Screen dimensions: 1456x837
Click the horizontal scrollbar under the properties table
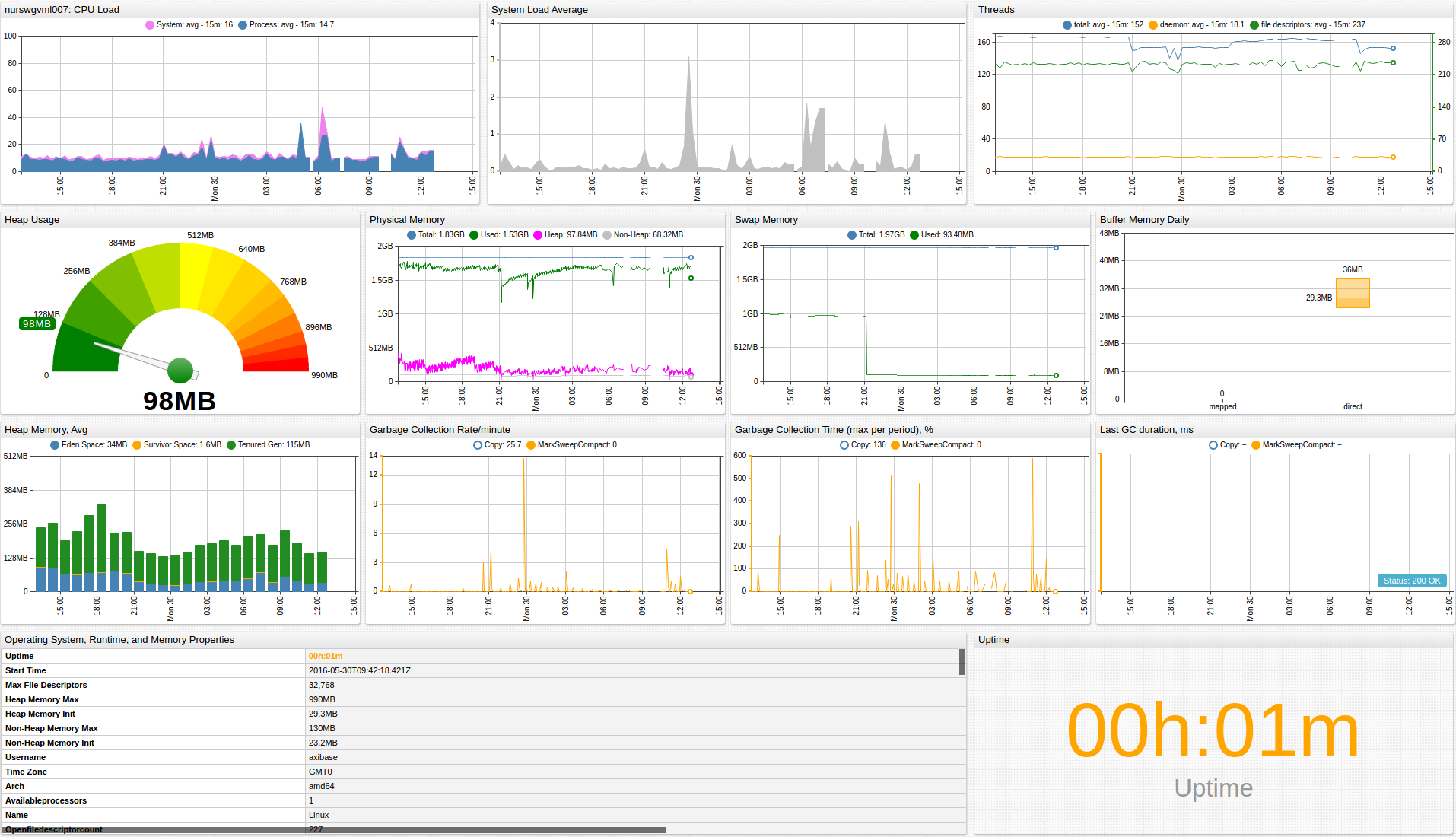coord(335,830)
